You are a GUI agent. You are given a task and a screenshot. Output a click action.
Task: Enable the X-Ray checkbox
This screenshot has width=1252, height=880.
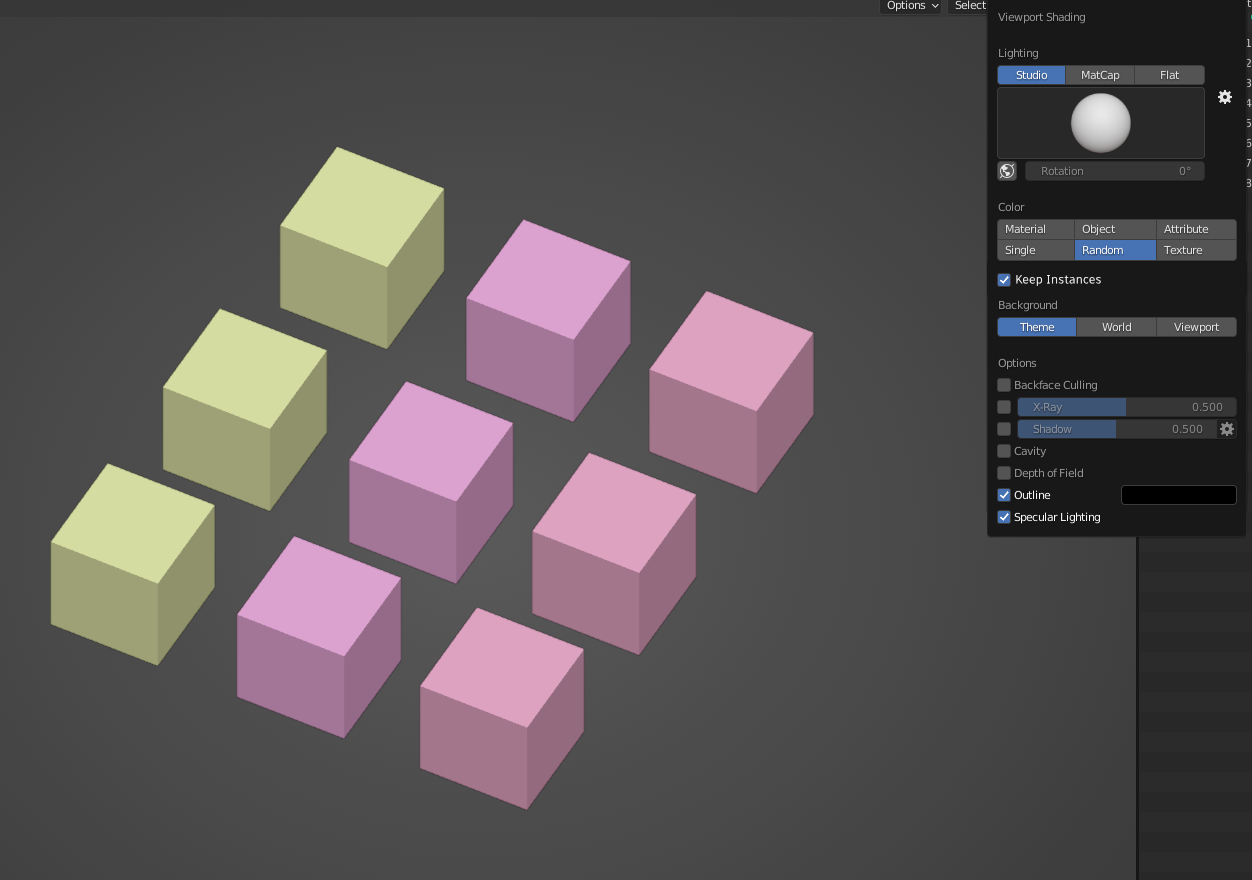(1004, 407)
